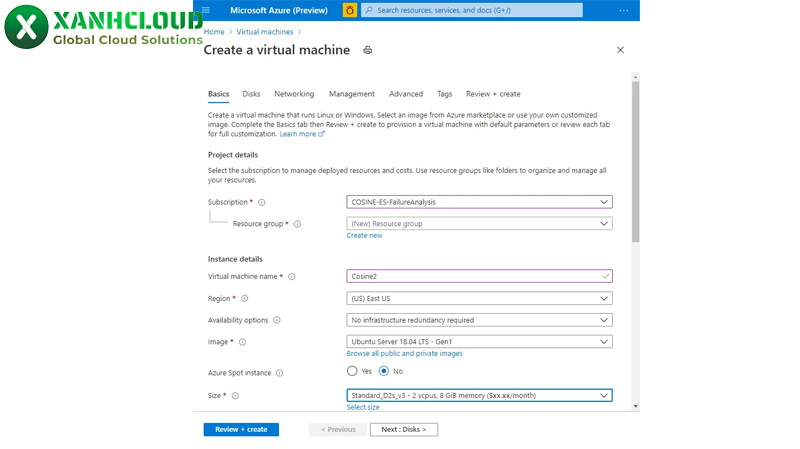Click the orange preview bug icon
The image size is (800, 449).
pos(349,10)
